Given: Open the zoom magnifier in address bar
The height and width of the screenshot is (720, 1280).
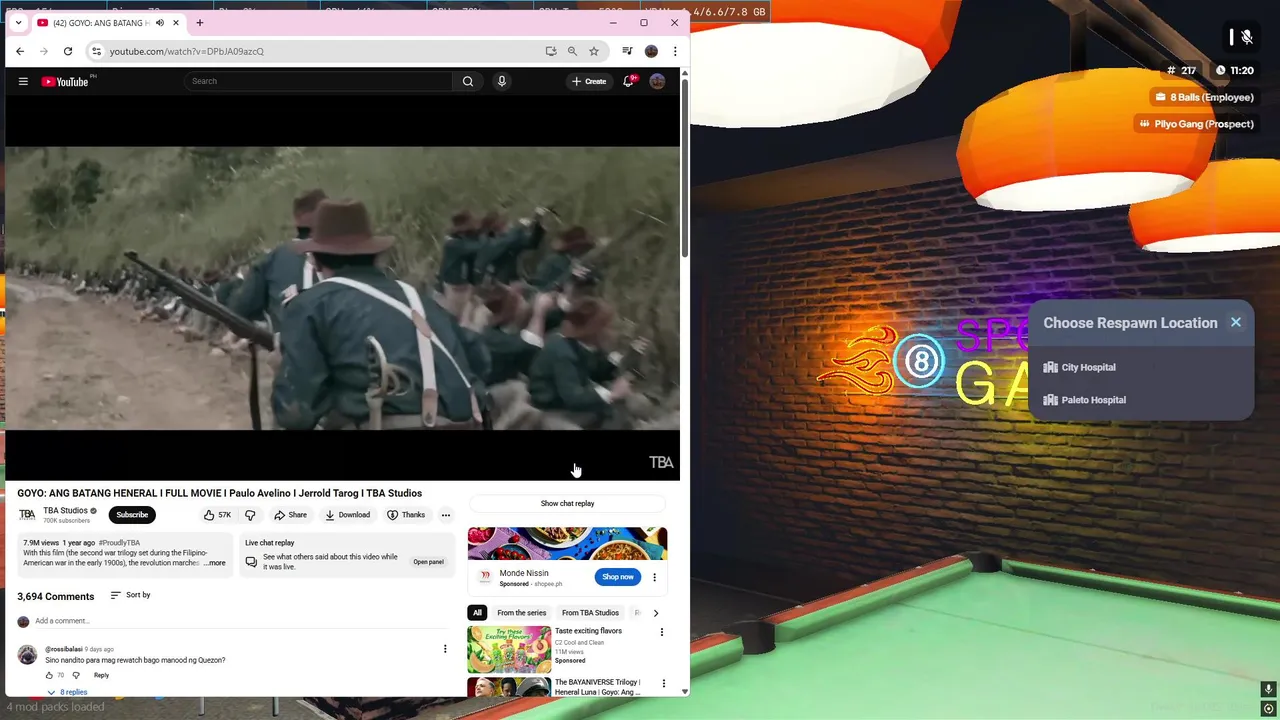Looking at the screenshot, I should click(572, 51).
